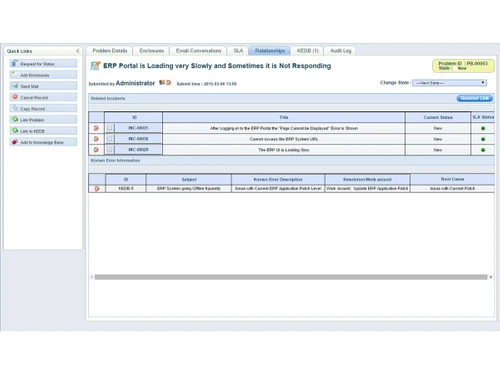Click the KEDB-9 ID cell

point(126,188)
